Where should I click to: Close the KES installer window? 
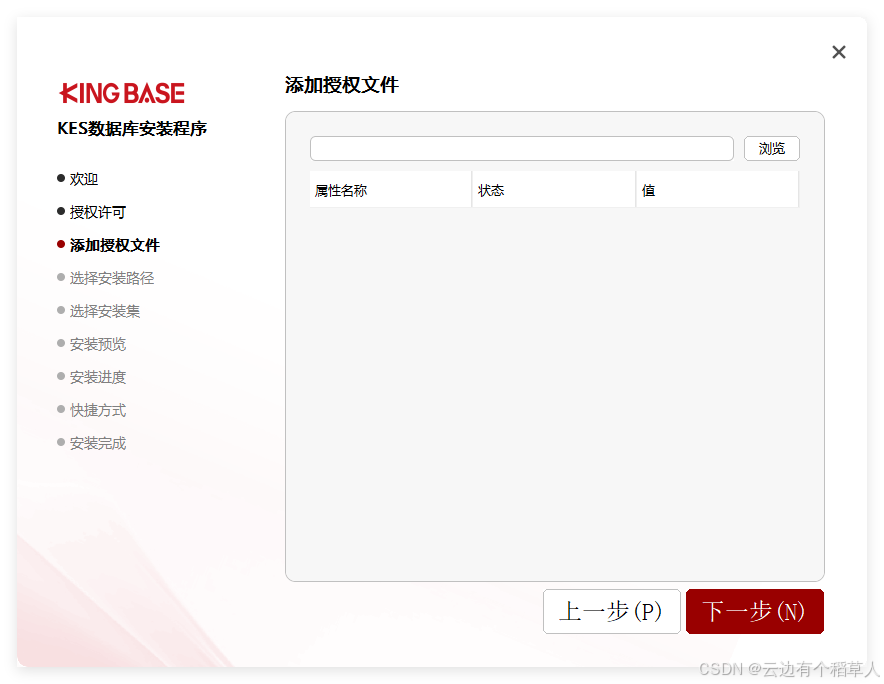[838, 52]
